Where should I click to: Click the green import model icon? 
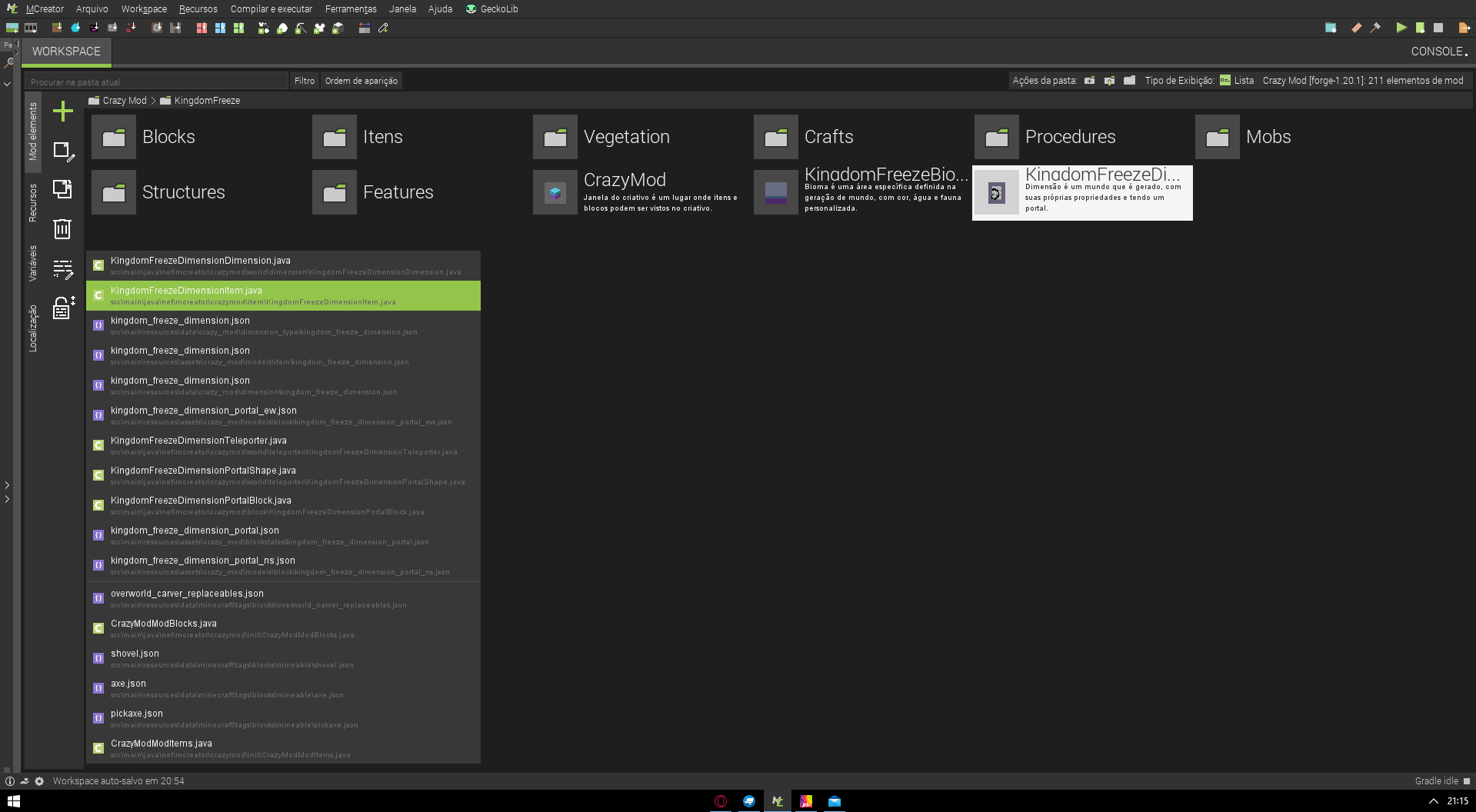[238, 28]
